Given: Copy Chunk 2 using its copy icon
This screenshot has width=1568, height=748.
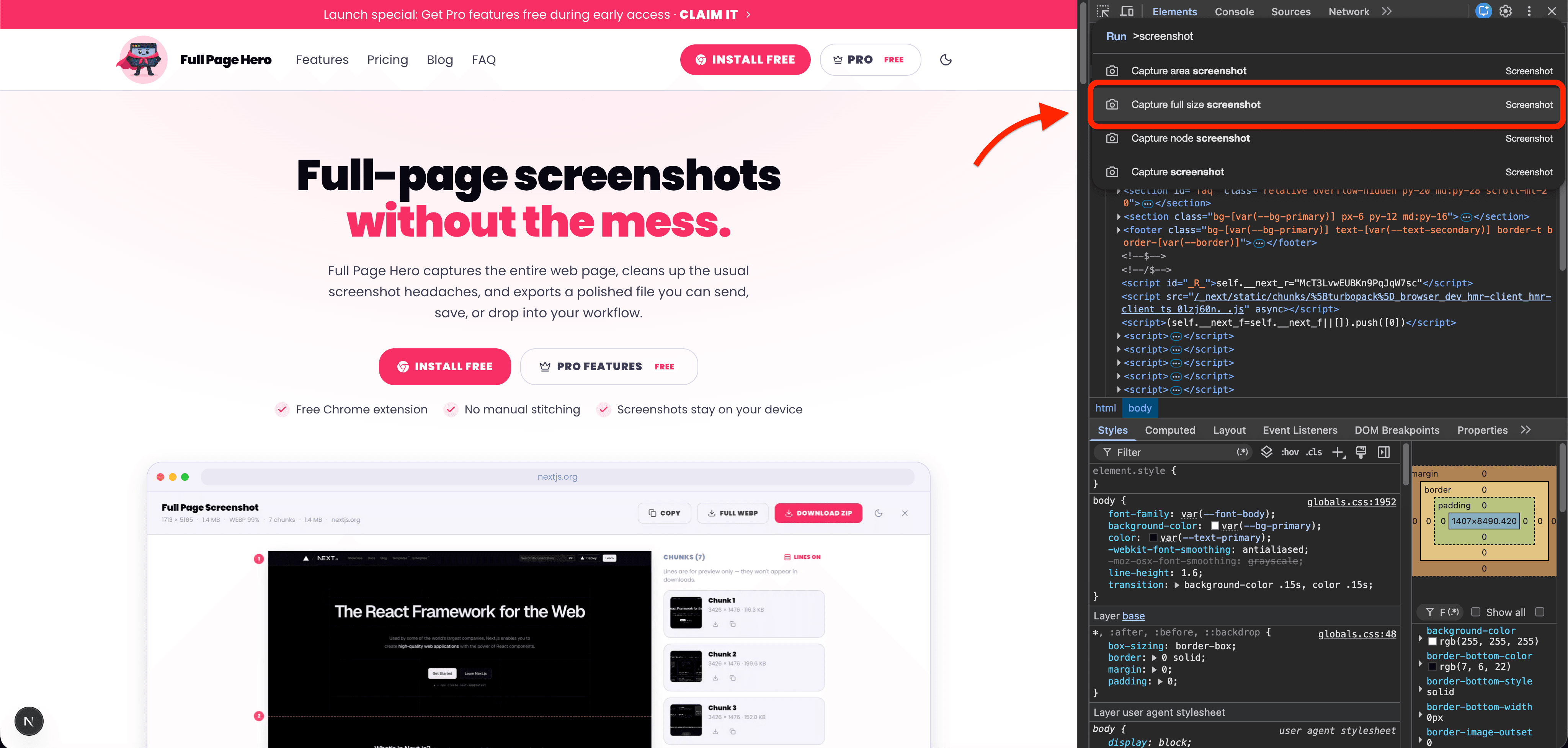Looking at the screenshot, I should coord(732,678).
